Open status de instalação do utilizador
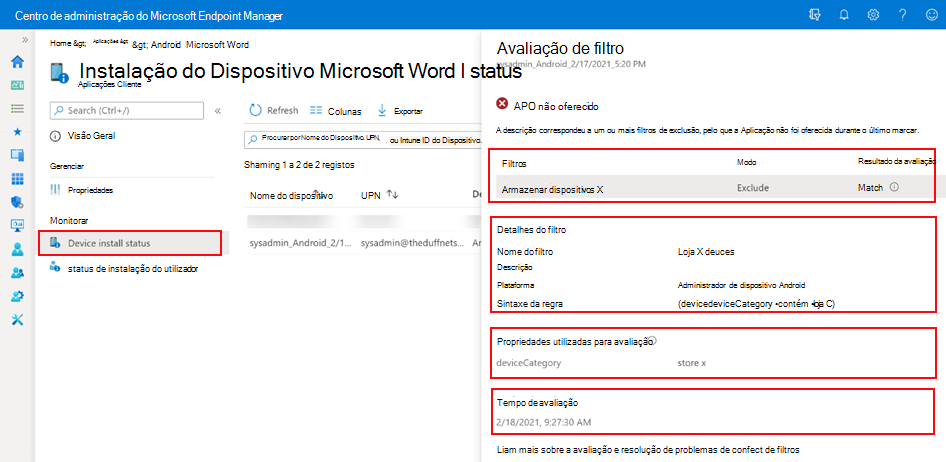946x462 pixels. tap(133, 268)
